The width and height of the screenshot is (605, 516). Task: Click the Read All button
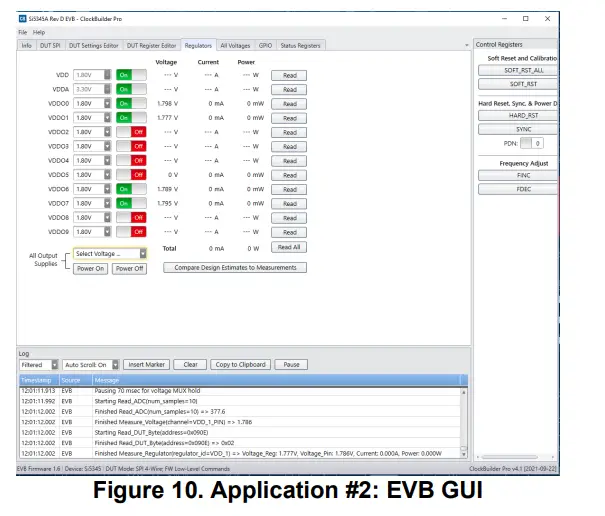coord(289,247)
